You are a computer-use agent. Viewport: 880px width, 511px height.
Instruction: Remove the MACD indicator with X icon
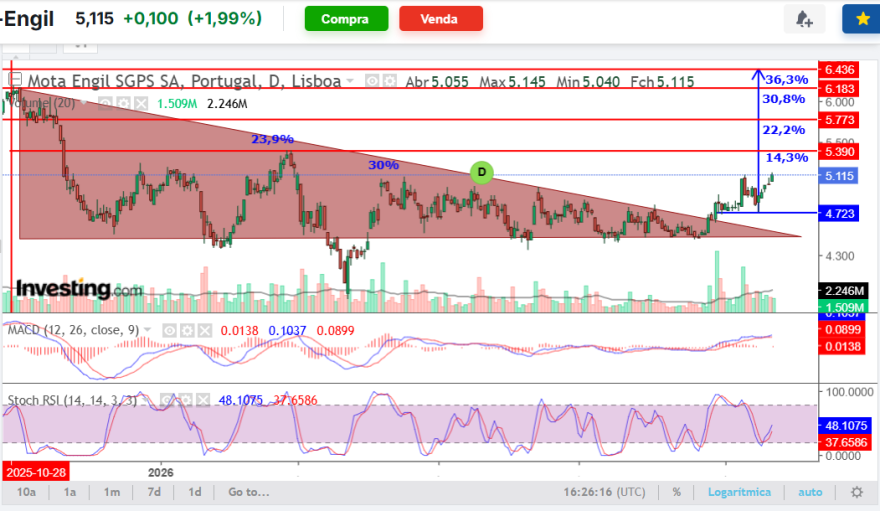coord(205,330)
